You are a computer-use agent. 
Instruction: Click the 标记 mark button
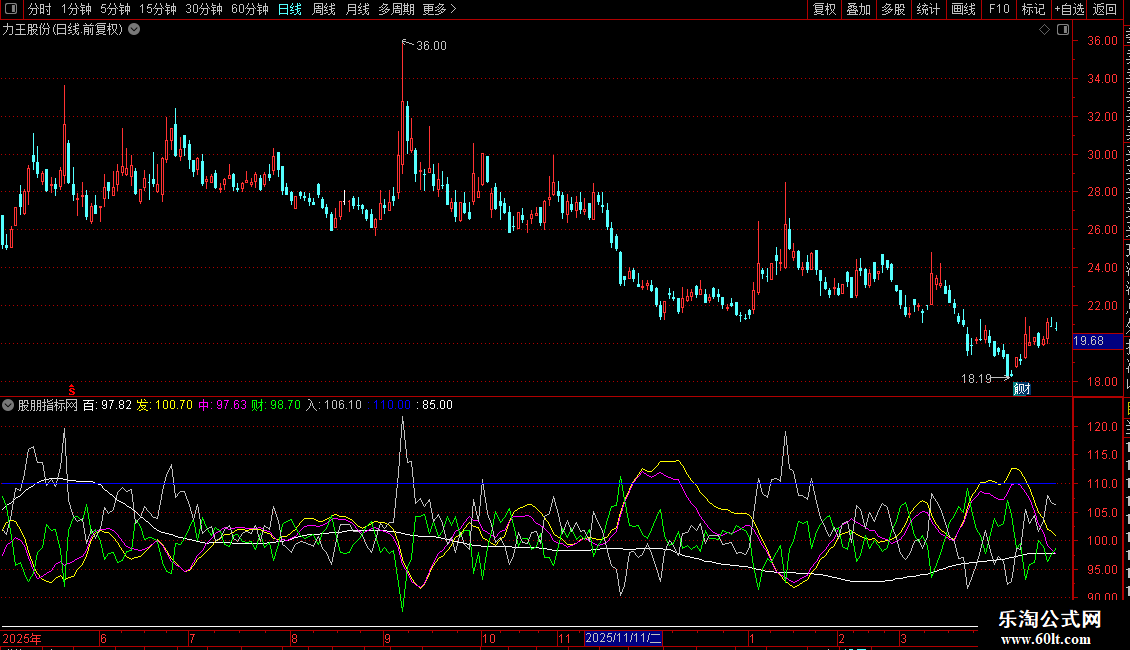pyautogui.click(x=1033, y=9)
